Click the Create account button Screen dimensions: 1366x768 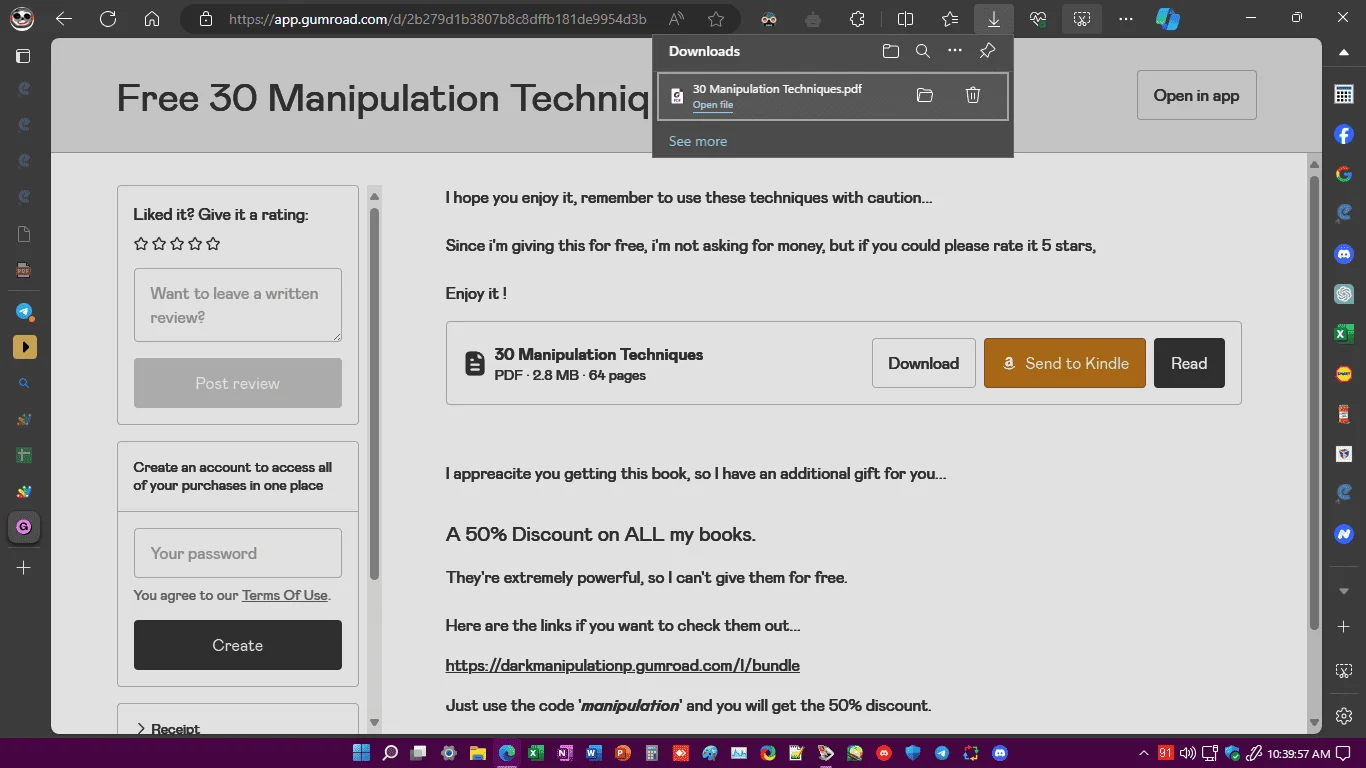coord(238,645)
